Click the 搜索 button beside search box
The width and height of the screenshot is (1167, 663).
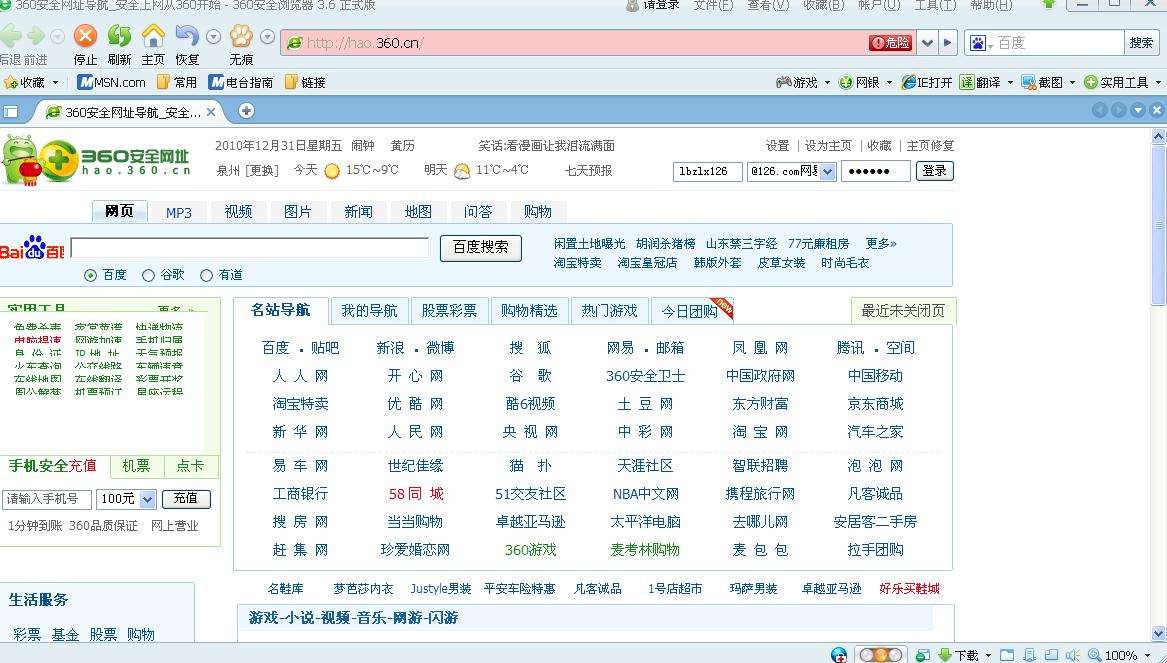(1141, 42)
